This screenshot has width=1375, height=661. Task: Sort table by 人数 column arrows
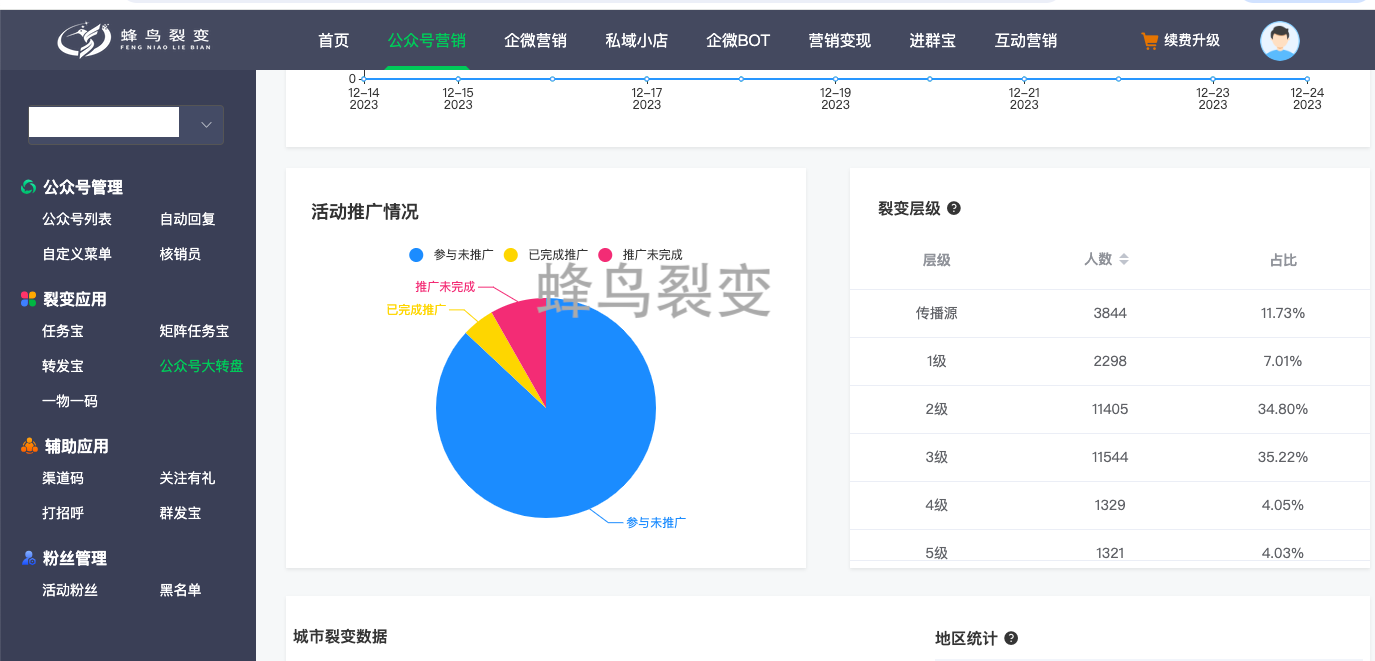tap(1123, 259)
